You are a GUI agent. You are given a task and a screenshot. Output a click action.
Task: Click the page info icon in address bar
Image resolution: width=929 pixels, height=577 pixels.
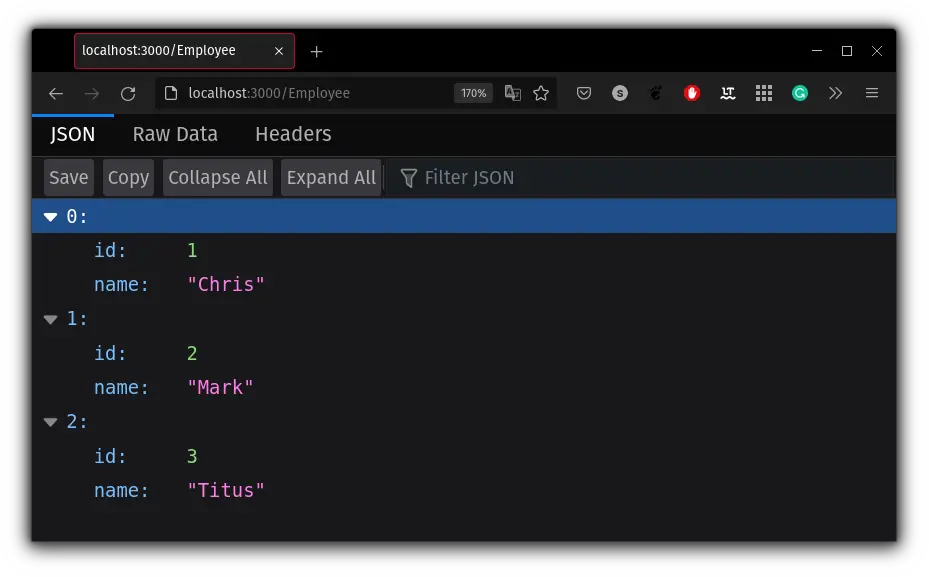coord(171,93)
